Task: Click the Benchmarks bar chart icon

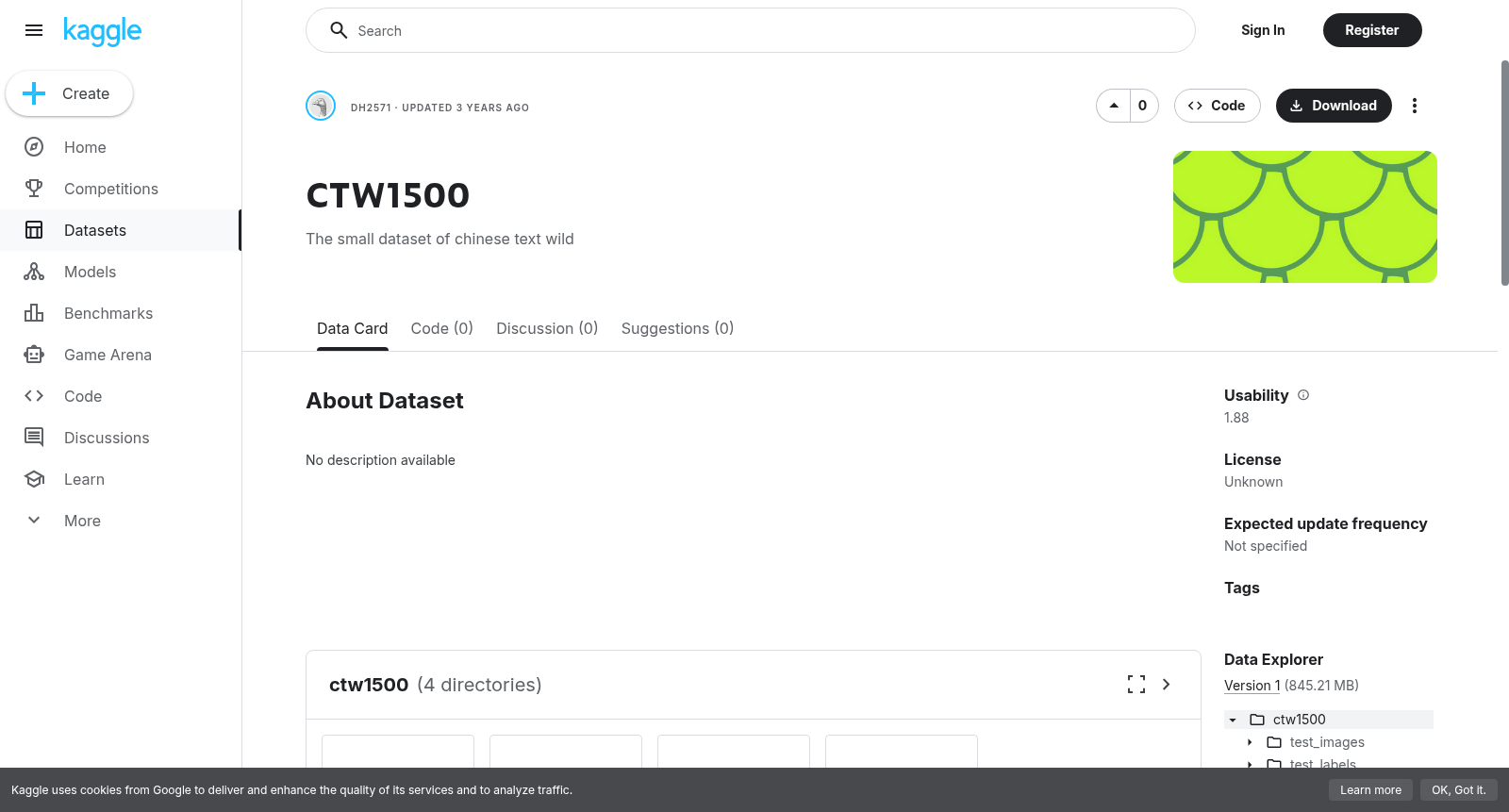Action: (x=34, y=313)
